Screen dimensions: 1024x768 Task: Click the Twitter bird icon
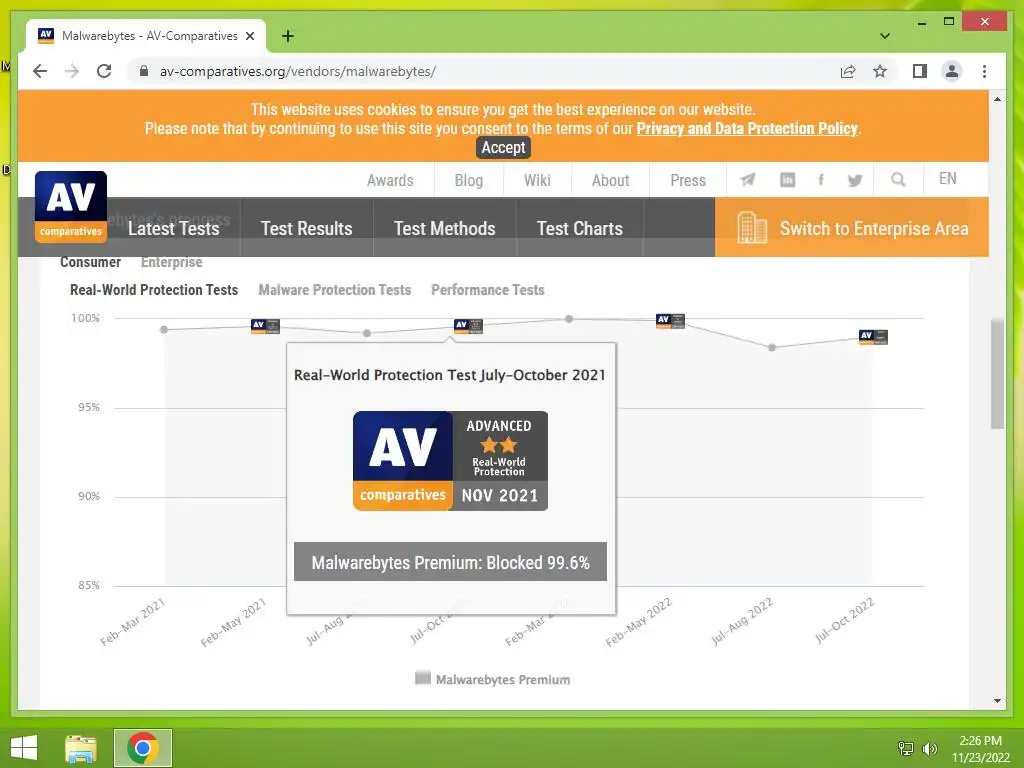tap(855, 180)
